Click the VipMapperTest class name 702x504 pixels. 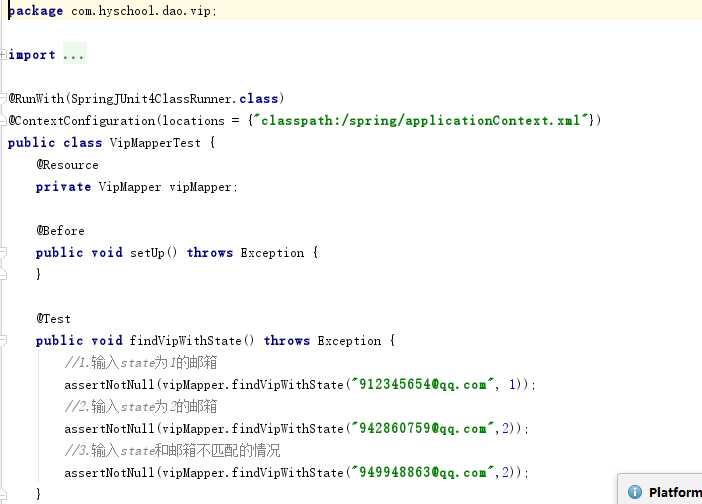(x=155, y=143)
